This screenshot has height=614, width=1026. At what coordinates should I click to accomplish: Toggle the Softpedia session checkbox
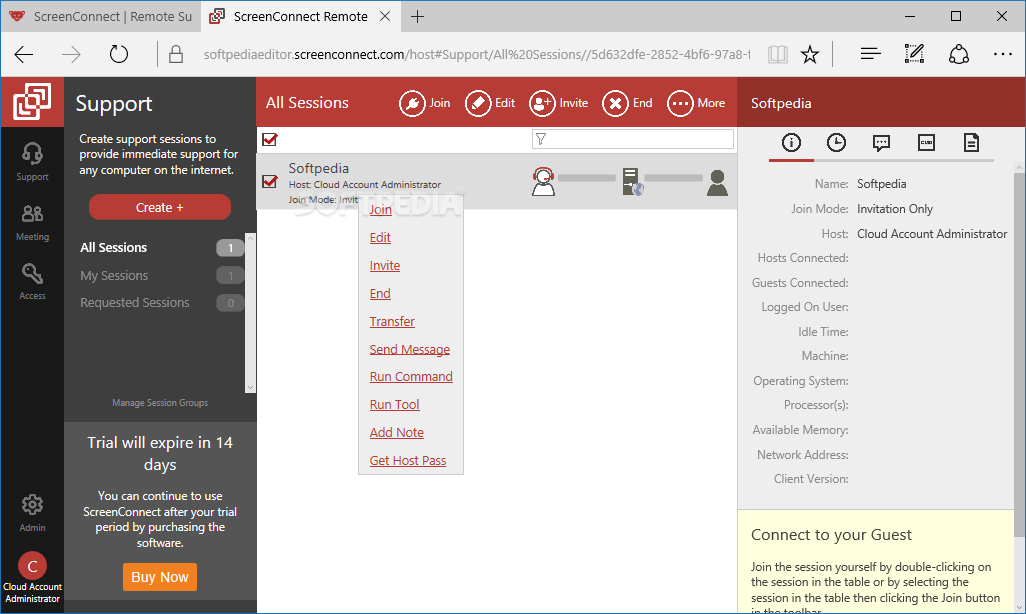(270, 181)
